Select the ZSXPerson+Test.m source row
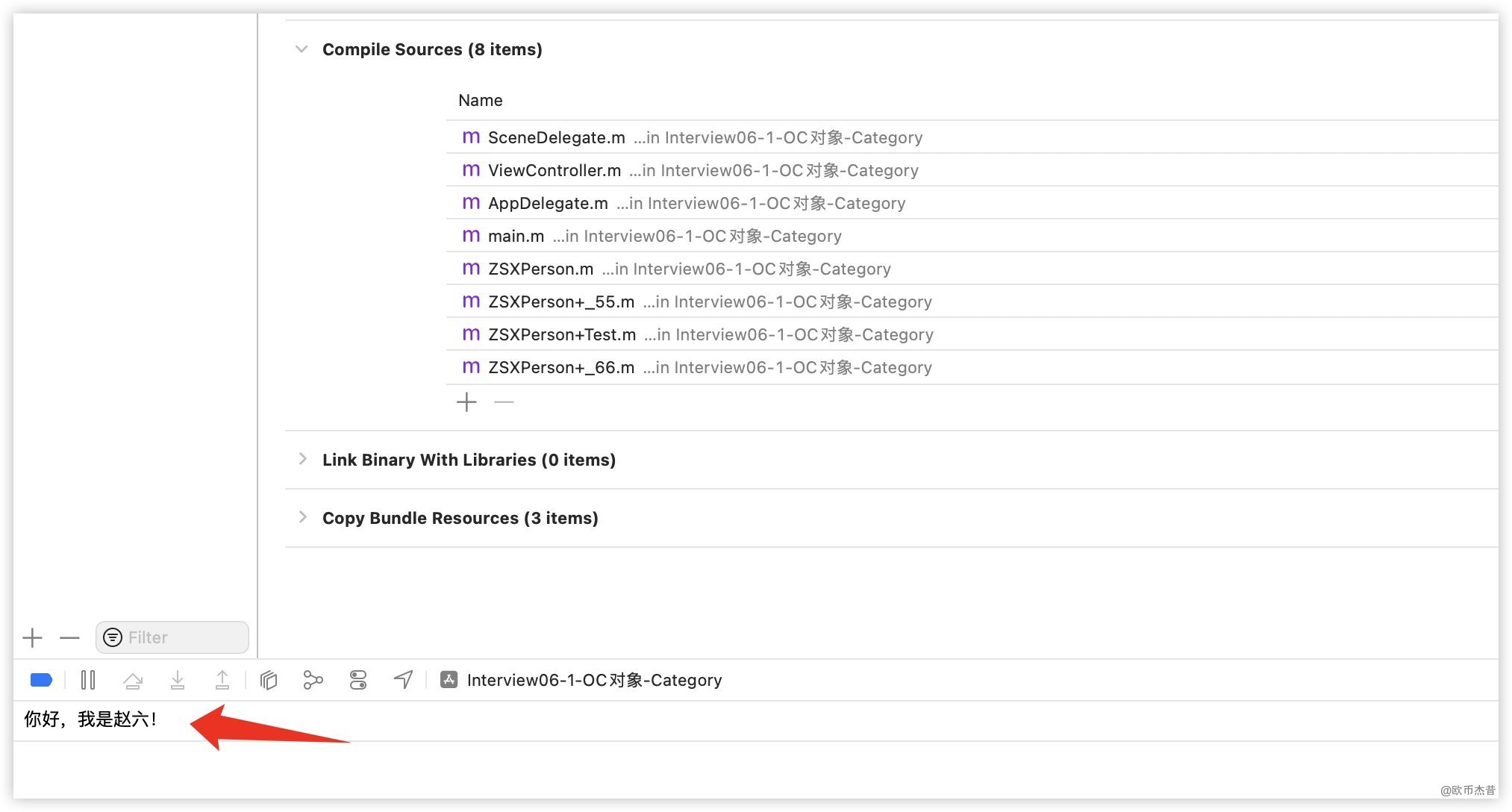 click(x=562, y=334)
